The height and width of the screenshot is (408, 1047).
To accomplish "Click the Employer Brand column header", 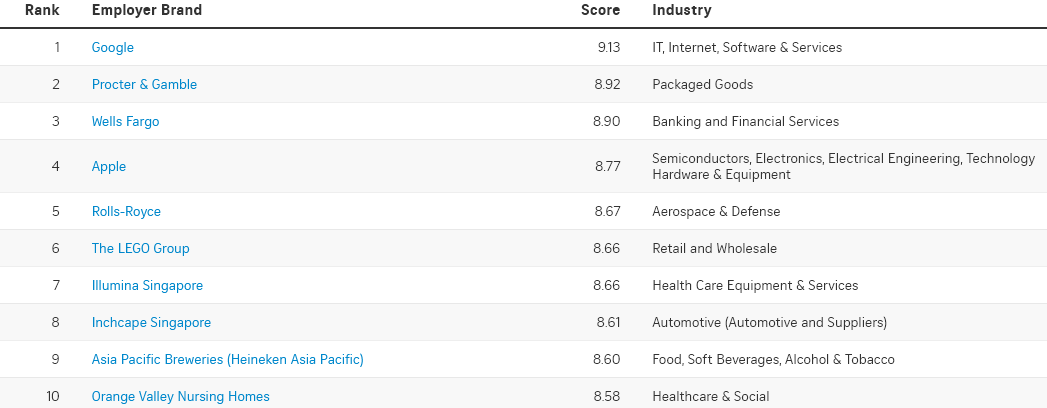I will [x=146, y=10].
